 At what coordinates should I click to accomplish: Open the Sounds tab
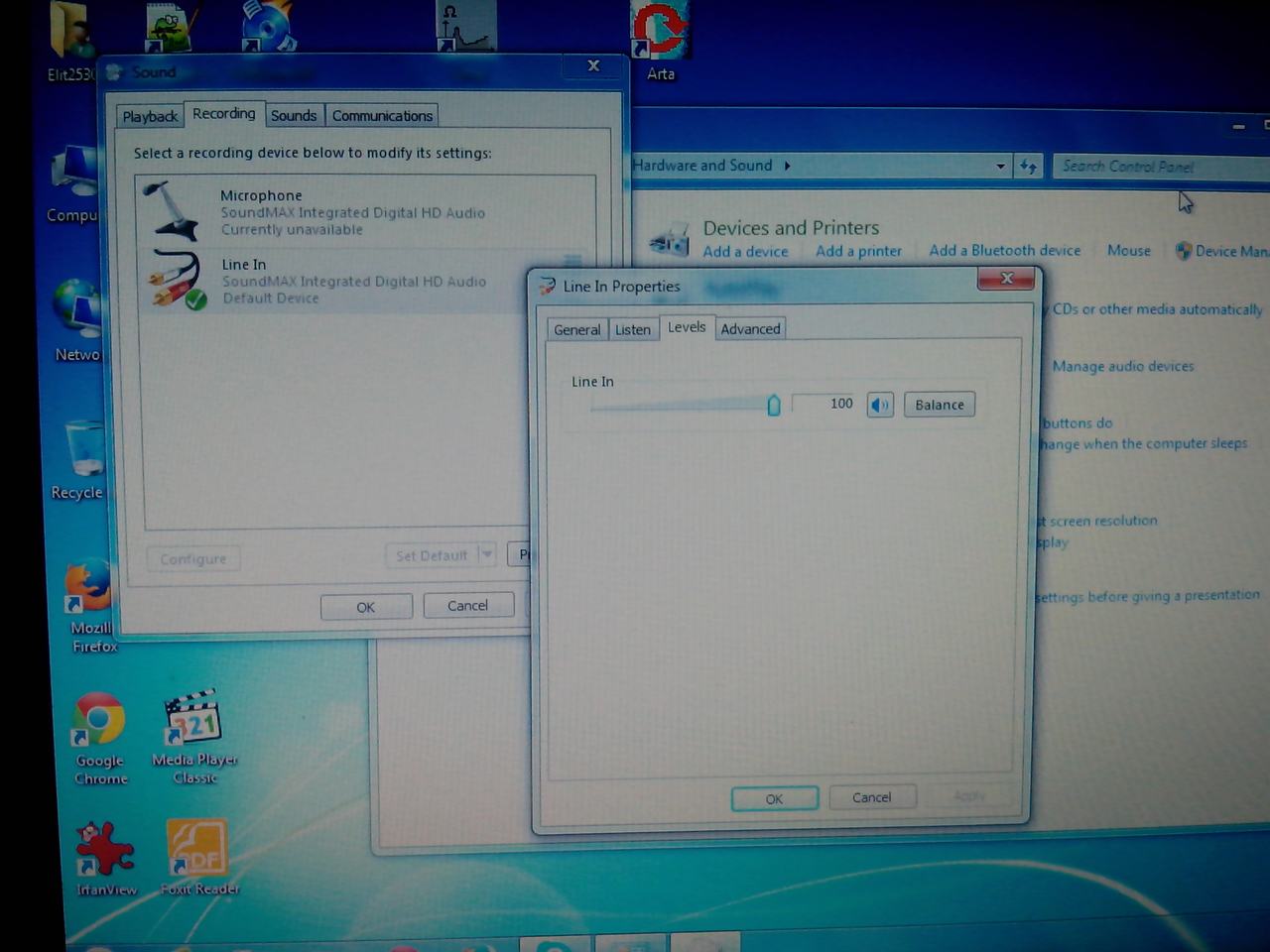(294, 116)
